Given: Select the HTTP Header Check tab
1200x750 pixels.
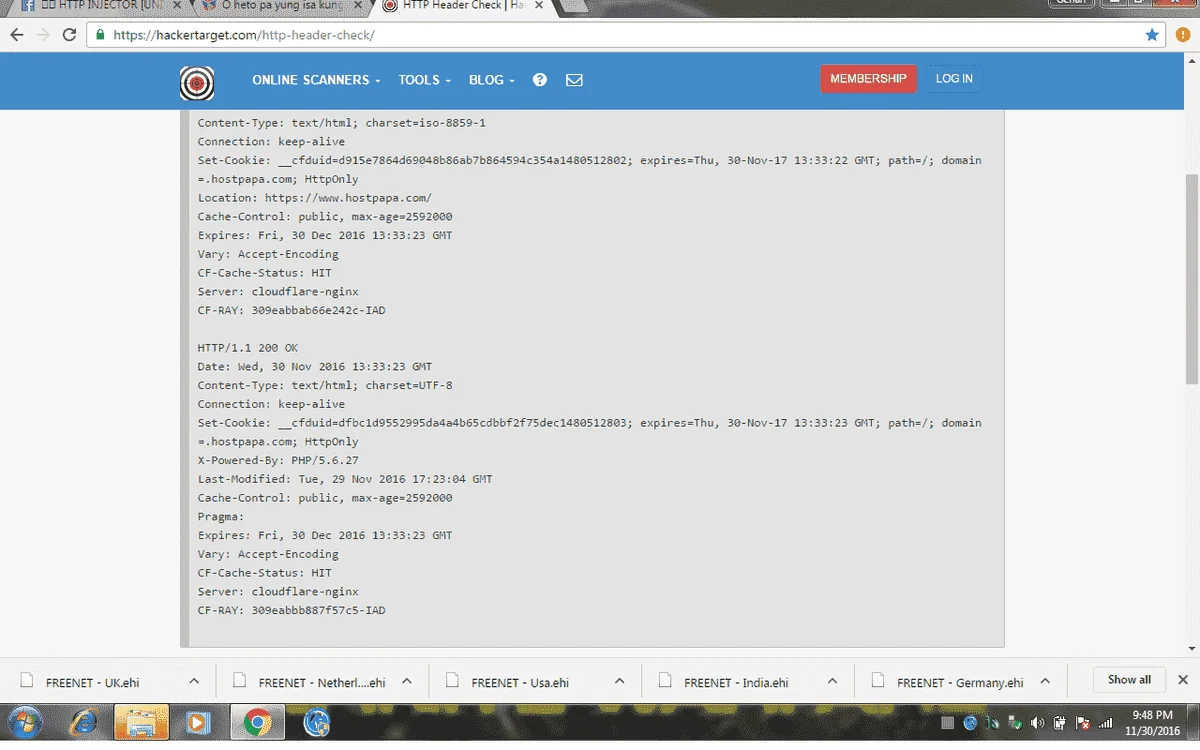Looking at the screenshot, I should pos(464,6).
